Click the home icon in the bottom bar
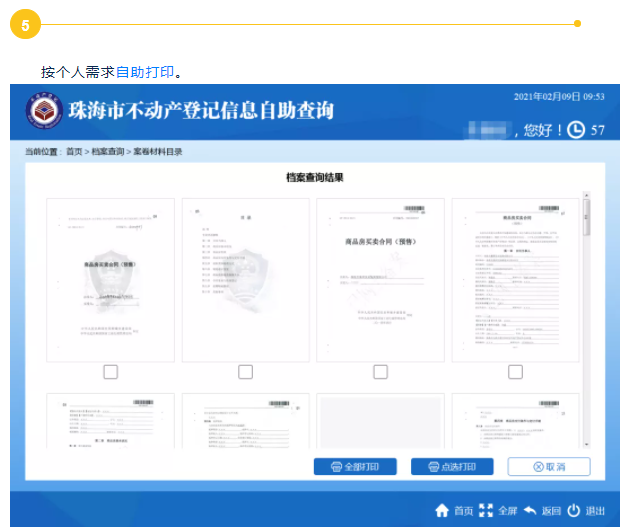This screenshot has width=628, height=530. tap(442, 510)
